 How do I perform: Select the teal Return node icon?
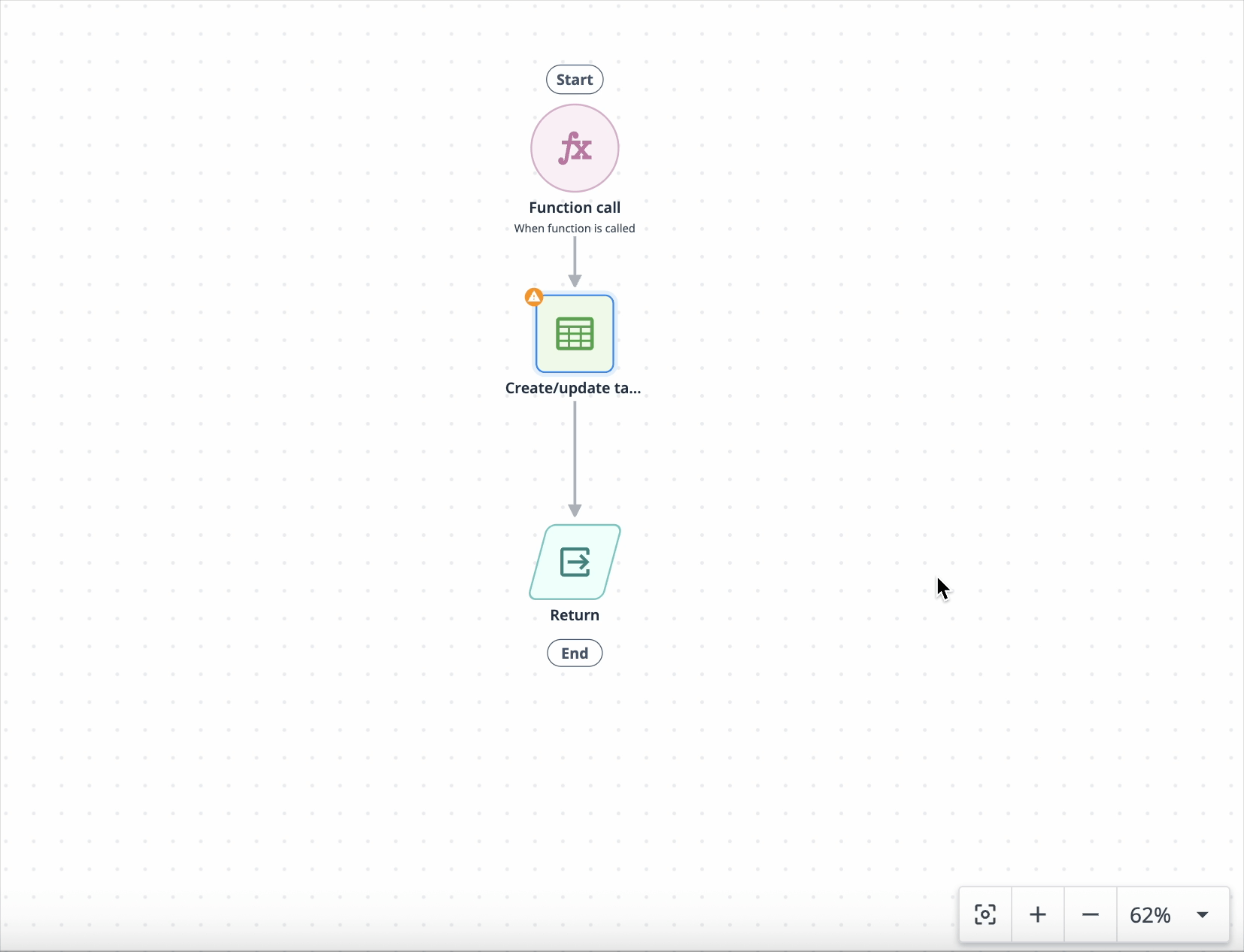tap(575, 562)
